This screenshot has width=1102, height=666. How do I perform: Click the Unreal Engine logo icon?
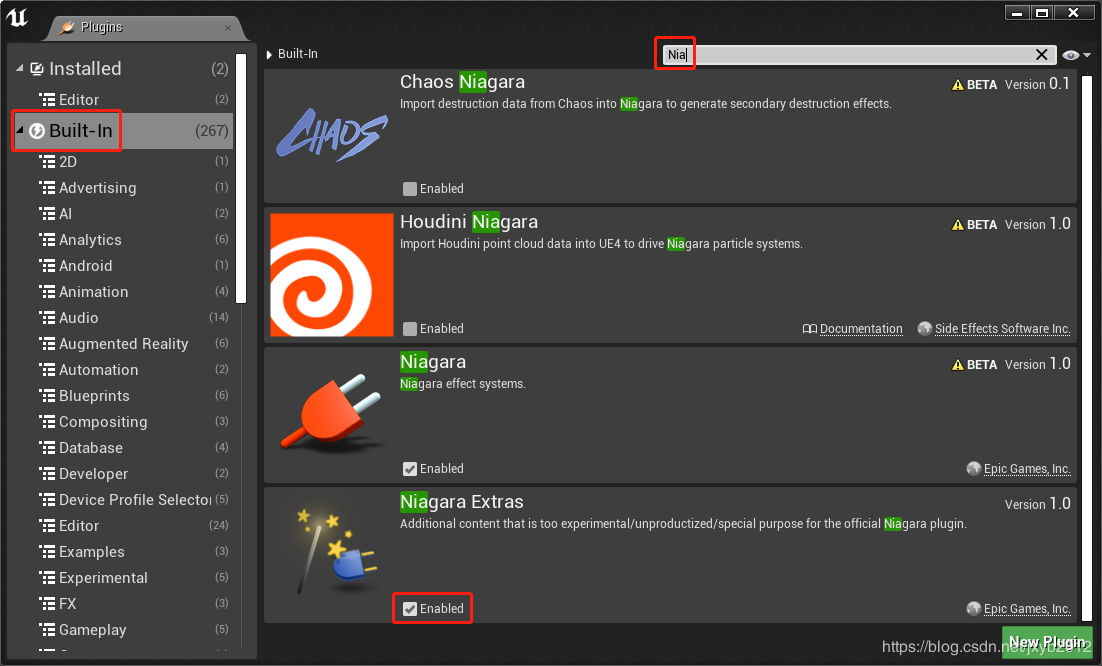tap(17, 18)
